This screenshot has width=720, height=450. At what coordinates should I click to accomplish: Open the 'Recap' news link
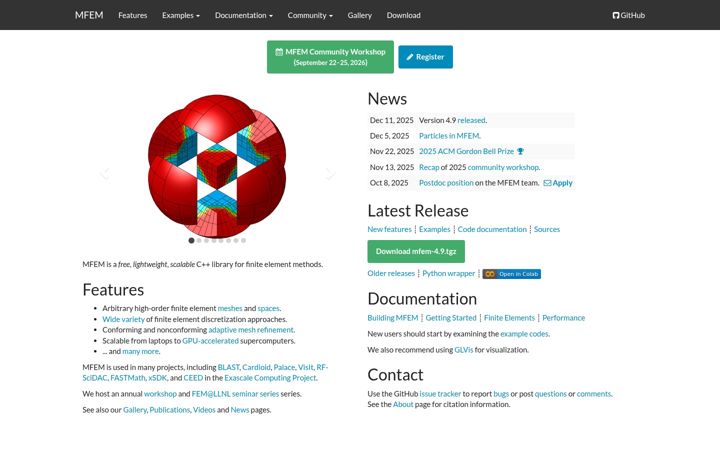click(429, 167)
